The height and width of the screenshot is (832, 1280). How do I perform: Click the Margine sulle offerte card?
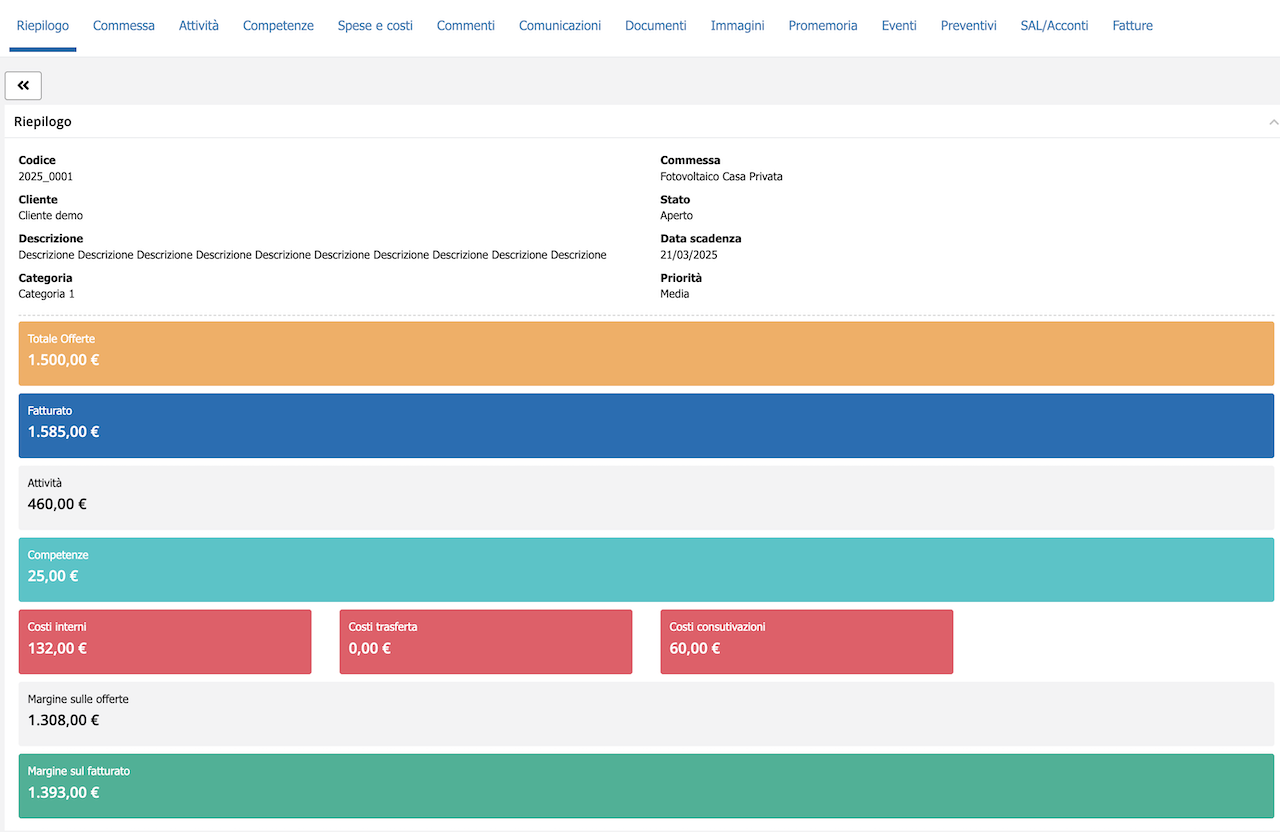click(646, 713)
